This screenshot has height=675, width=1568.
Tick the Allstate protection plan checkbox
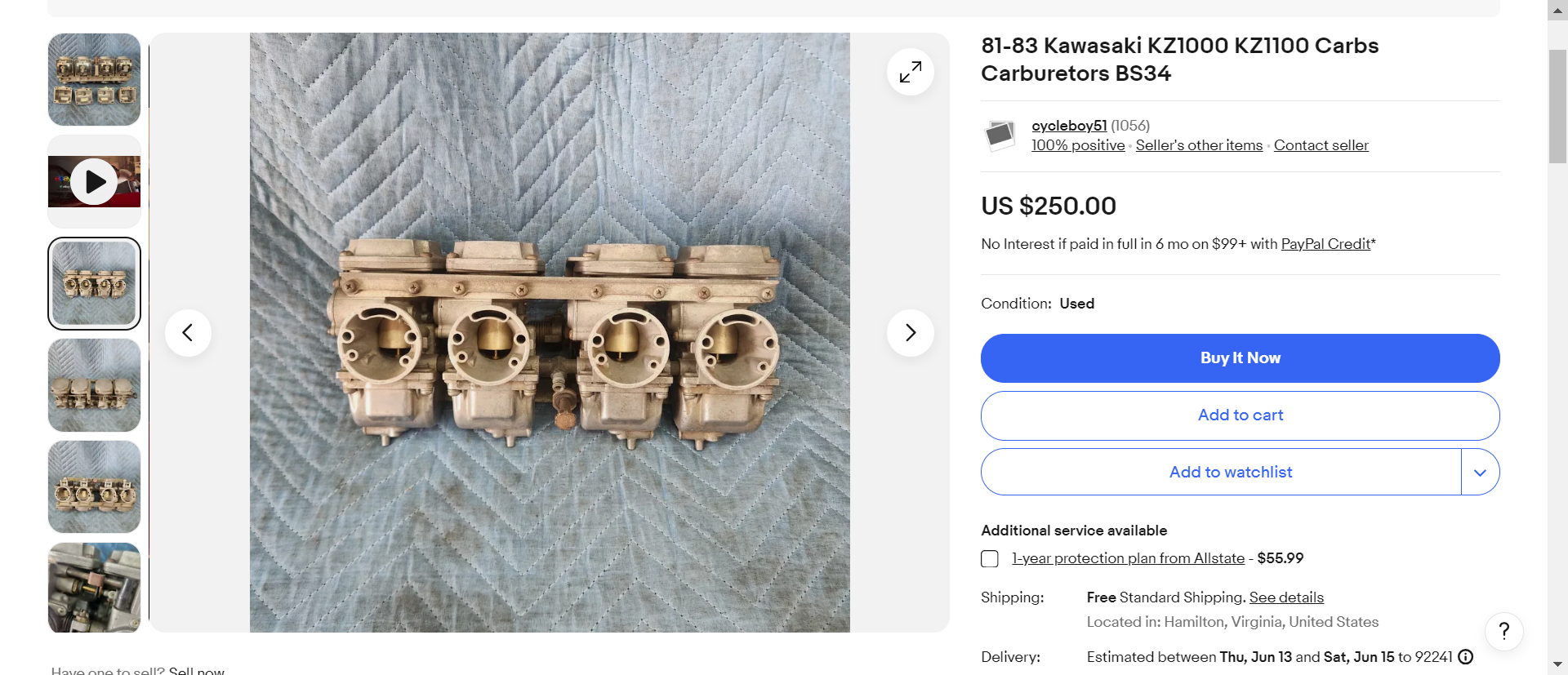point(990,559)
